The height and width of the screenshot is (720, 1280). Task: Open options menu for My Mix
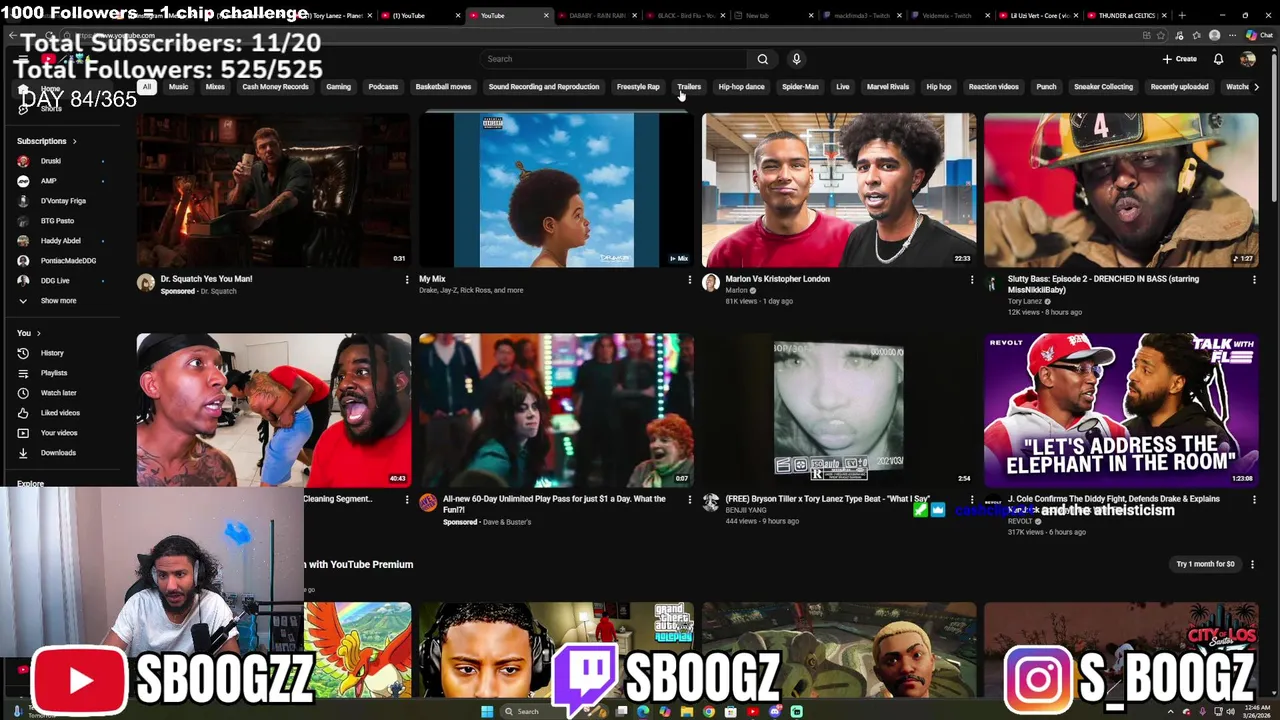coord(689,280)
